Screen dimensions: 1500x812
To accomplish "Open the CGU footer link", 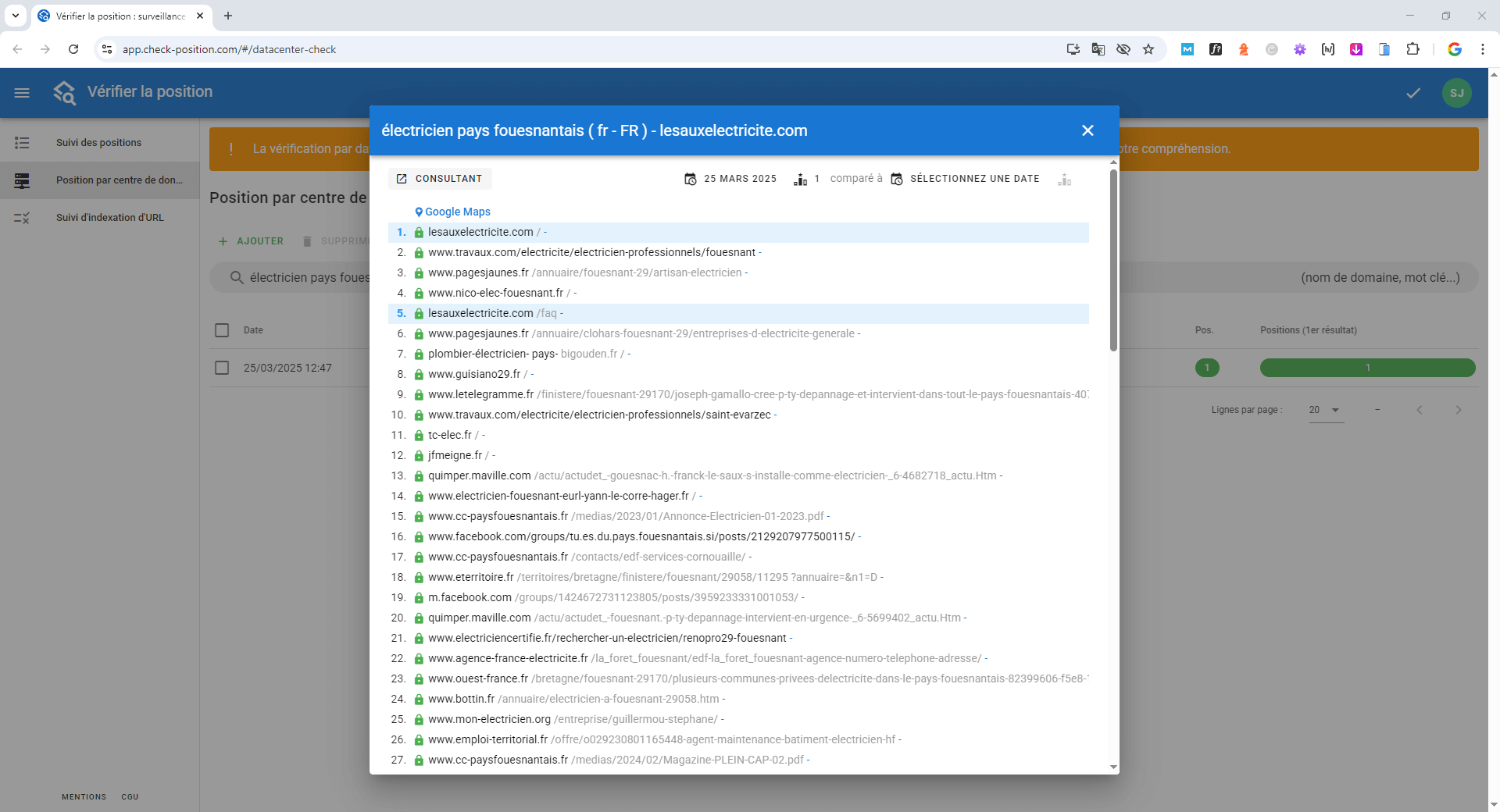I will coord(130,797).
